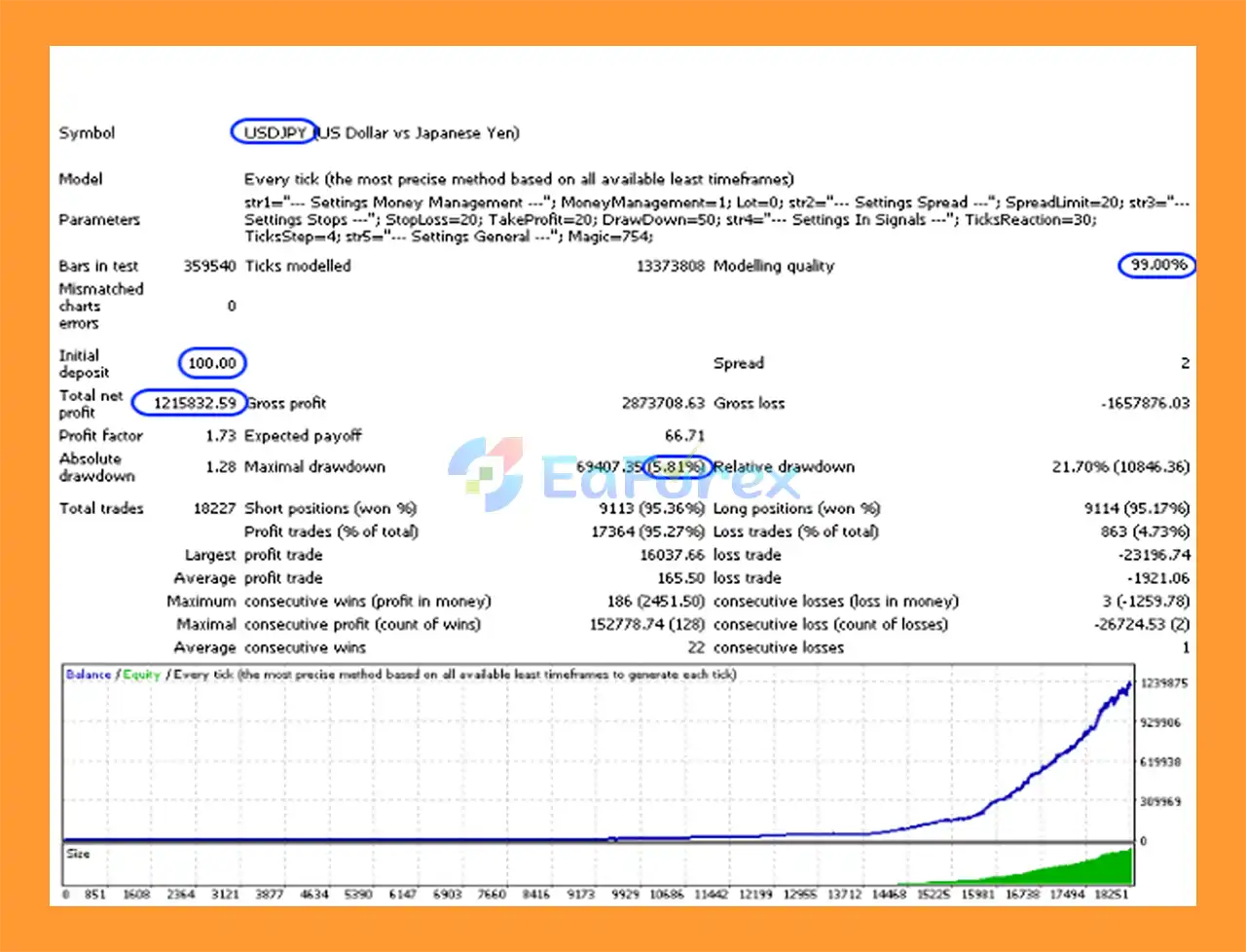Click the circled 100.00 initial deposit value
The height and width of the screenshot is (952, 1246).
(212, 363)
